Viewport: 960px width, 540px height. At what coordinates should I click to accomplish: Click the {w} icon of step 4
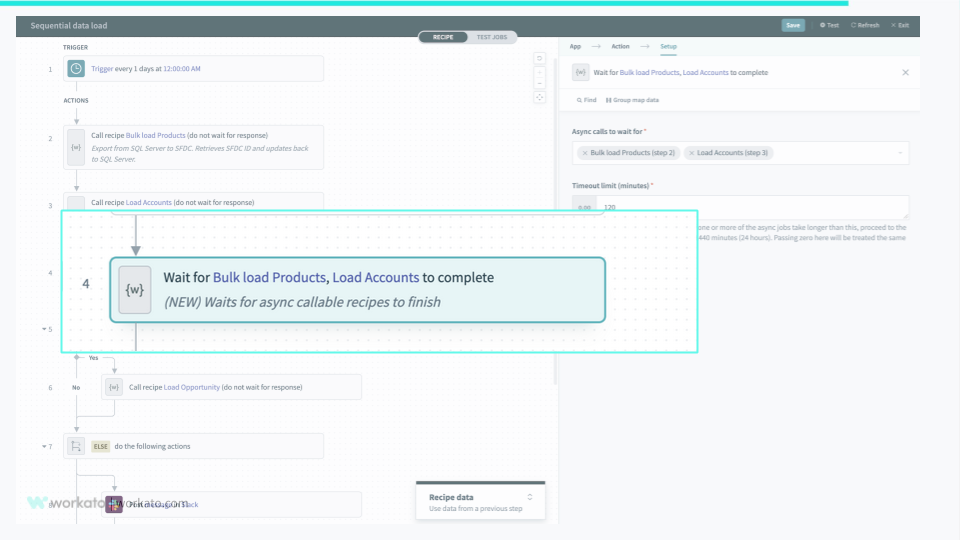pyautogui.click(x=135, y=290)
